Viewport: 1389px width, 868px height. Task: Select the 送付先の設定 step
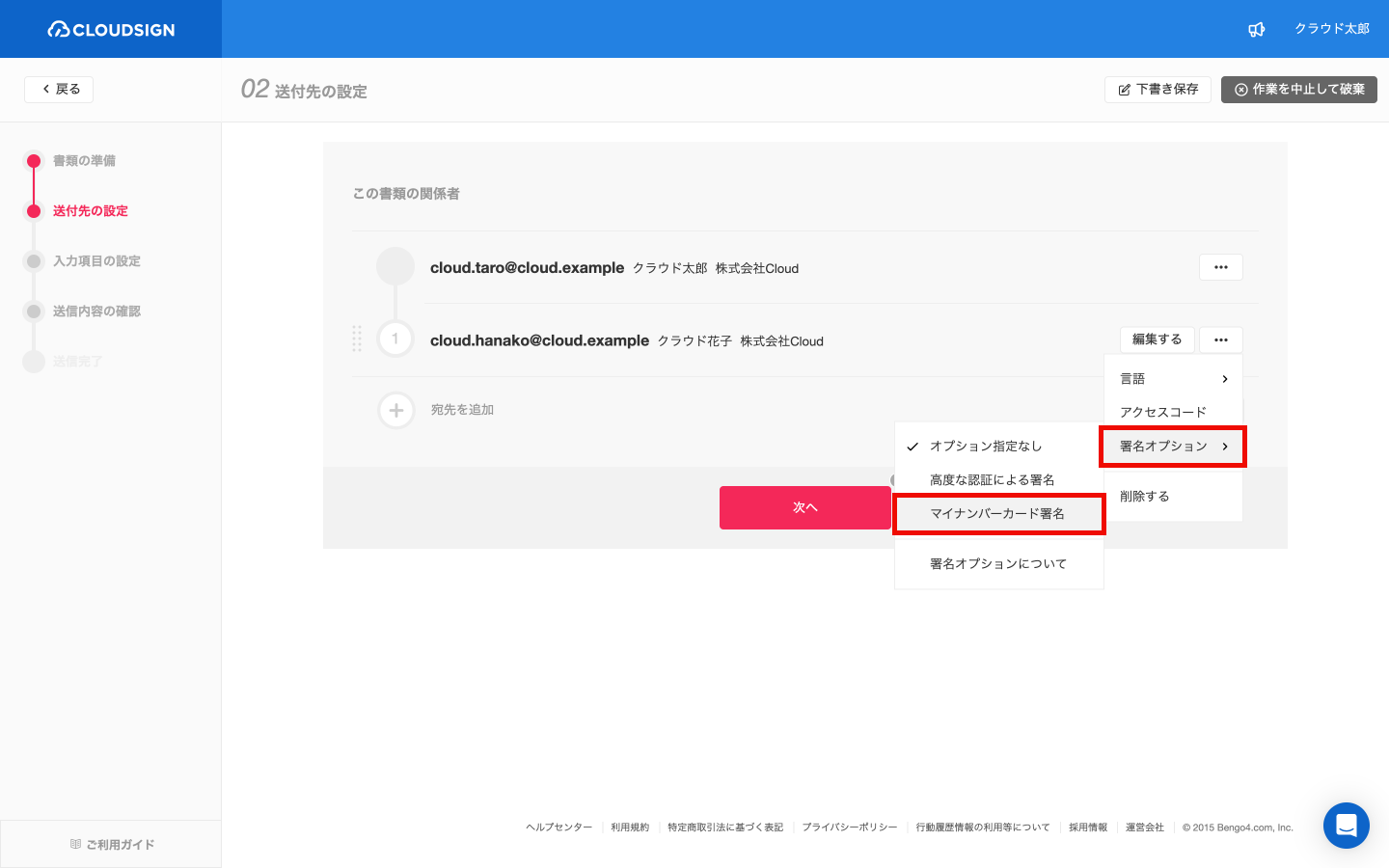pyautogui.click(x=90, y=211)
